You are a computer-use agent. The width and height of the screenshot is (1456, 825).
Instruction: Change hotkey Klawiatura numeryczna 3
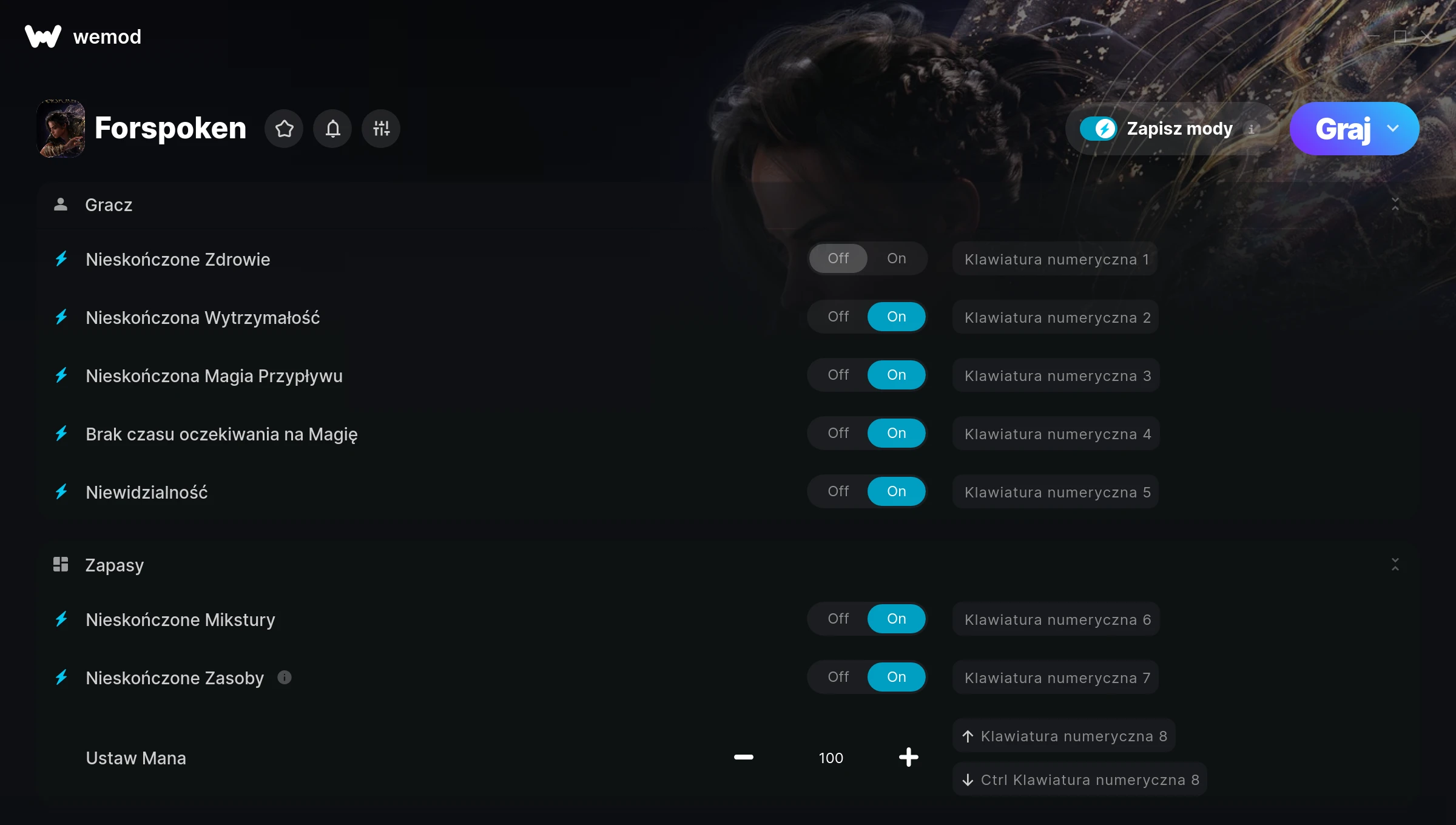pos(1056,375)
